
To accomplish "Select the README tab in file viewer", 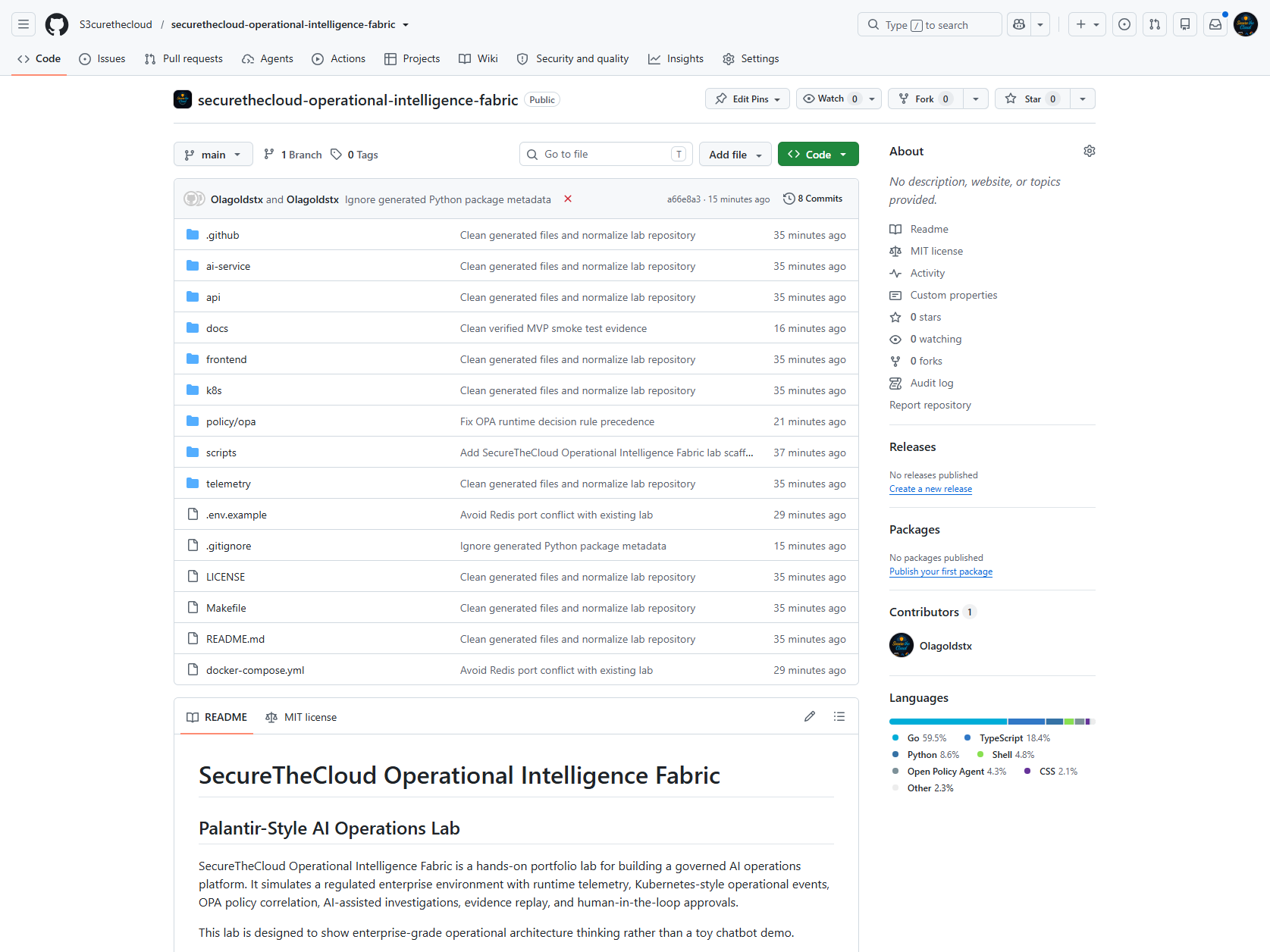I will [217, 717].
